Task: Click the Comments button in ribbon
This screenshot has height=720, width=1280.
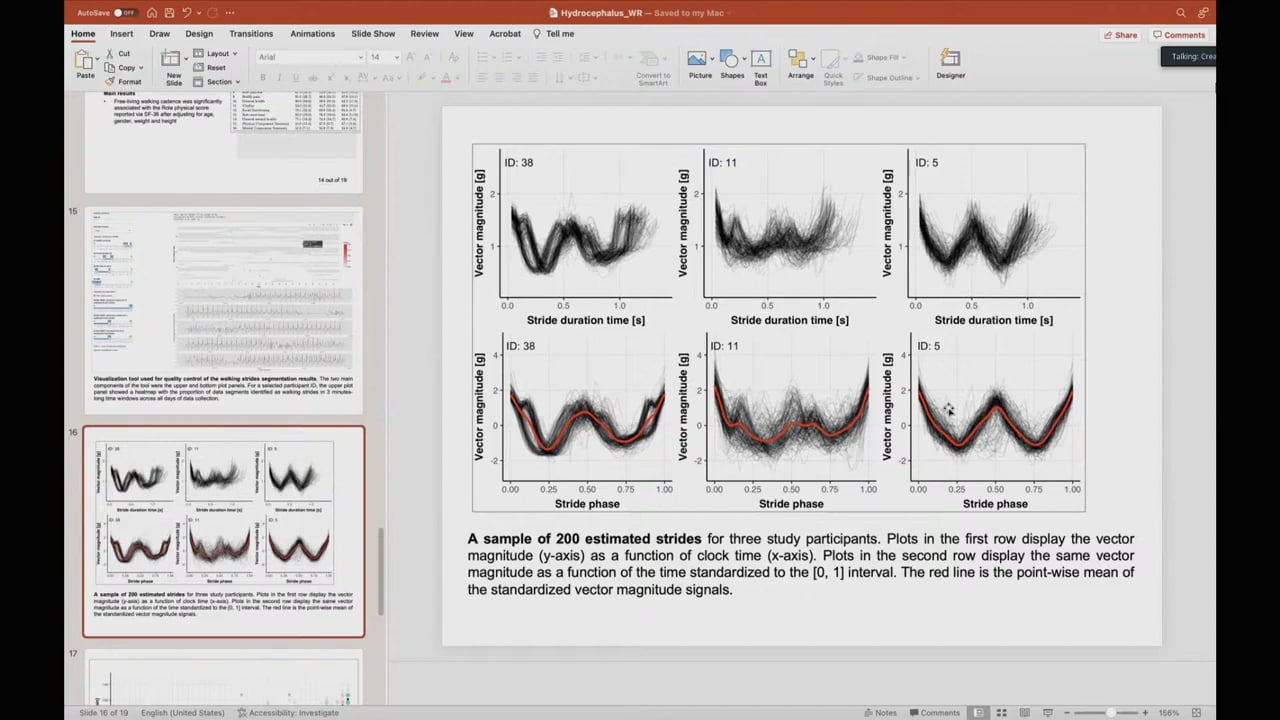Action: pyautogui.click(x=1179, y=35)
